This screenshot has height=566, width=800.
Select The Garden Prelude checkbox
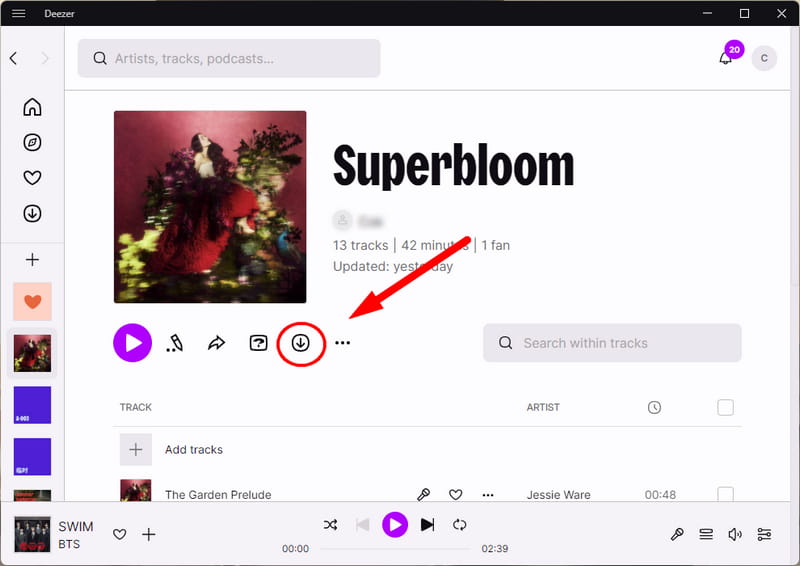pos(725,494)
